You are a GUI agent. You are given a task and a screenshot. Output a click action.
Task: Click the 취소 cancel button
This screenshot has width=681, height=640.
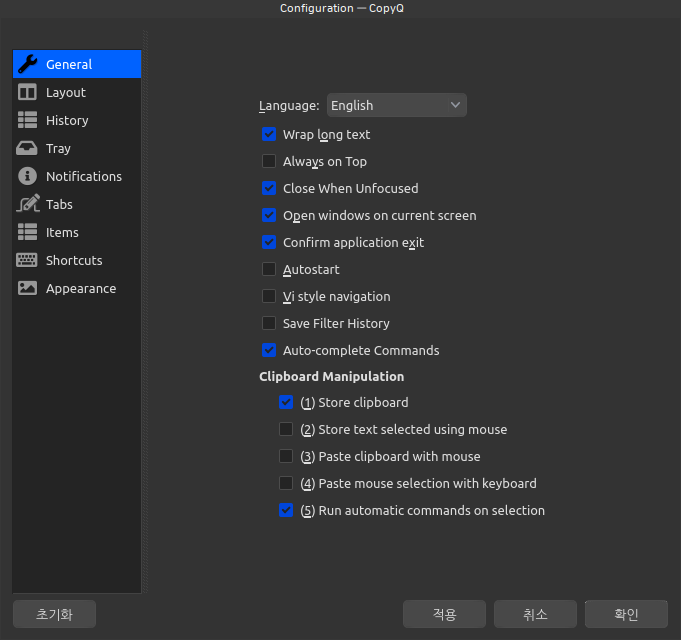(x=535, y=614)
